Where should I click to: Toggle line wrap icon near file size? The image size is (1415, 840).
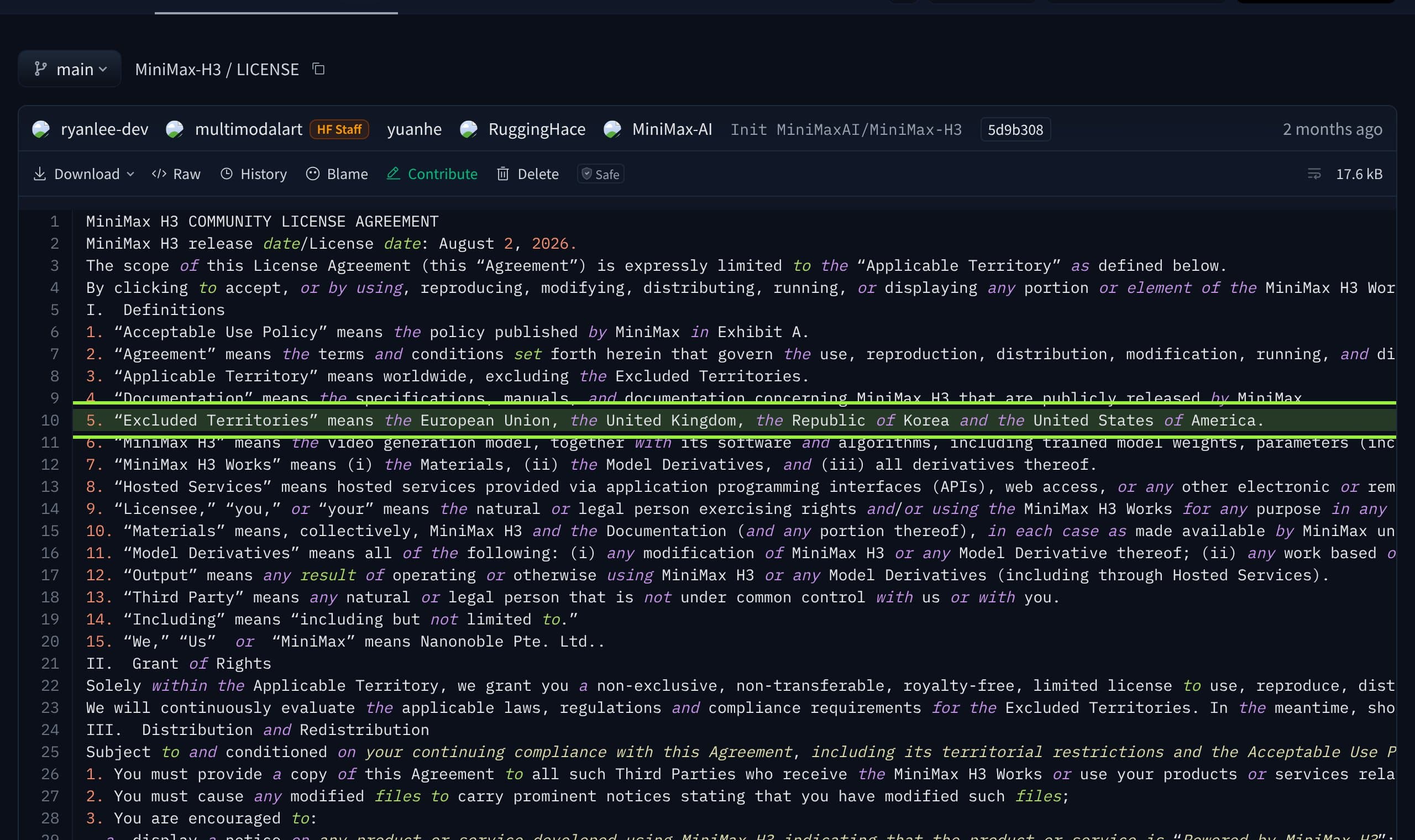click(1314, 174)
